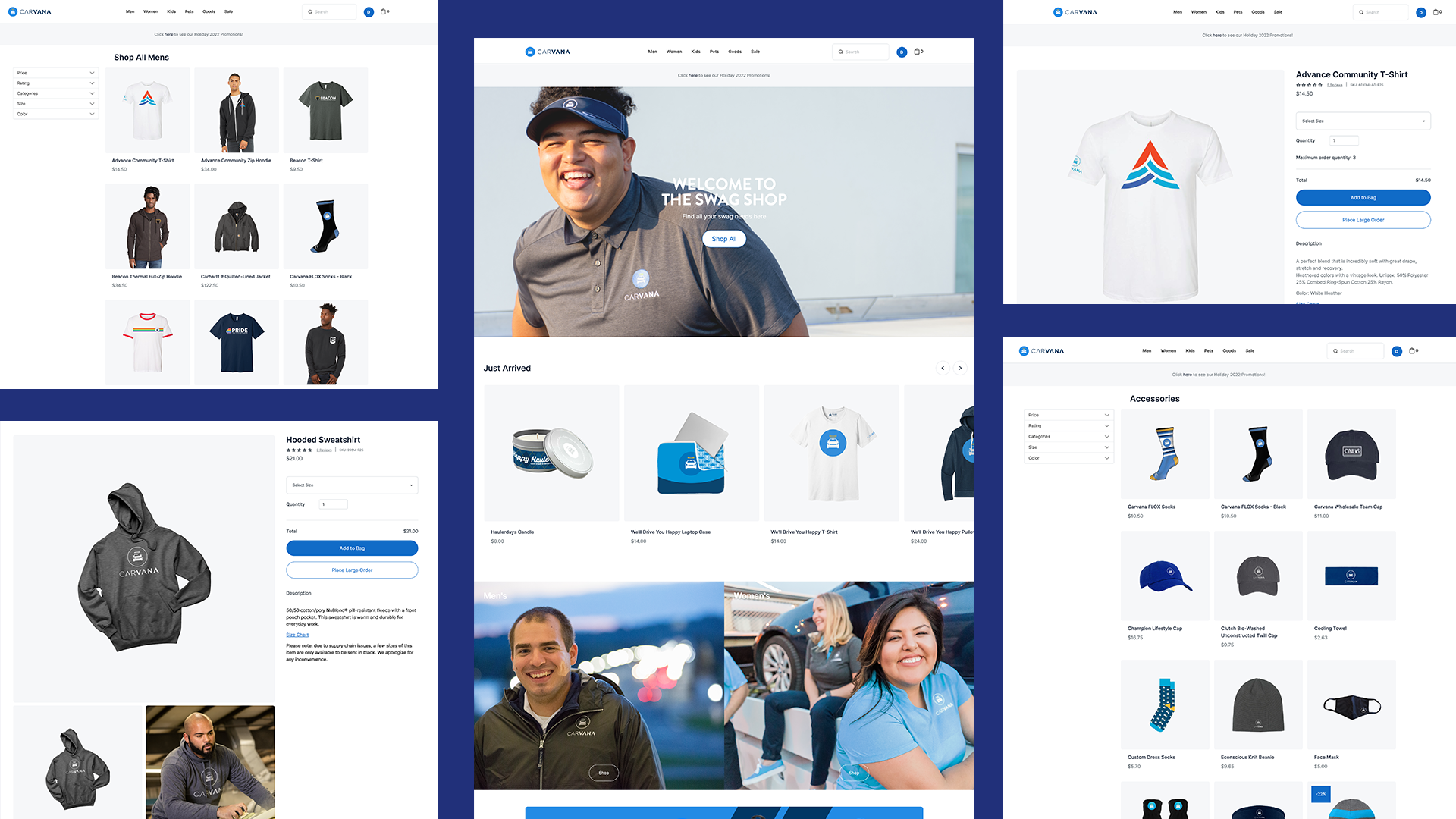Image resolution: width=1456 pixels, height=819 pixels.
Task: Expand the Price filter in Shop All Mens
Action: tap(55, 73)
